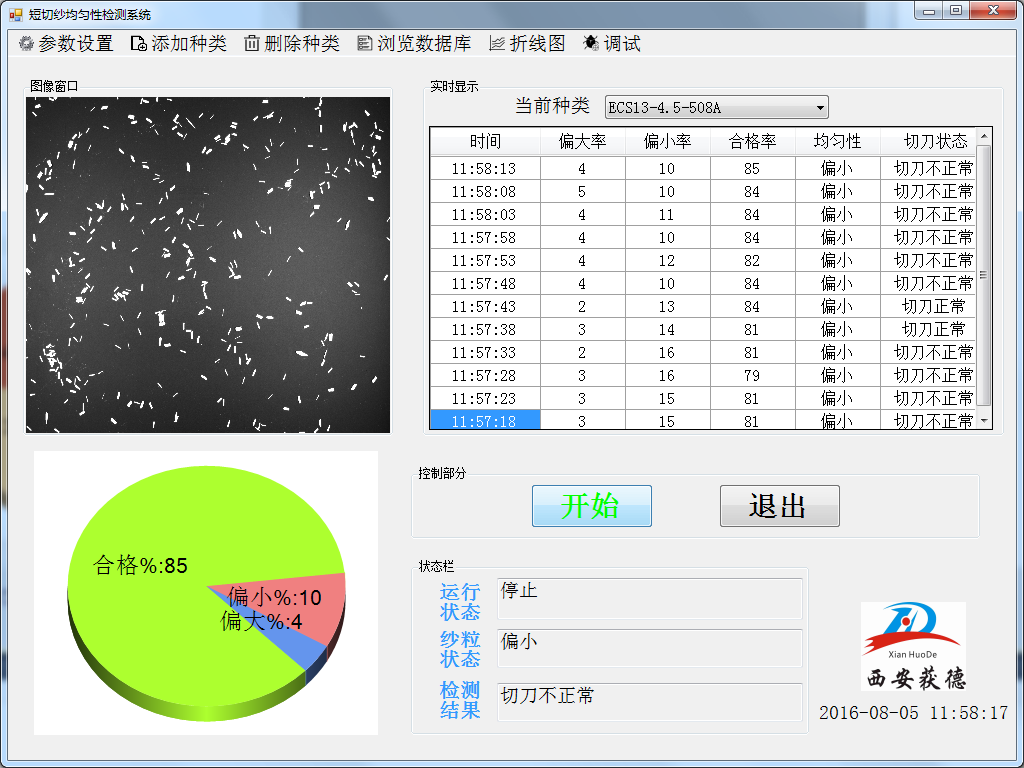Viewport: 1024px width, 768px height.
Task: Click the 时间 column header
Action: (484, 141)
